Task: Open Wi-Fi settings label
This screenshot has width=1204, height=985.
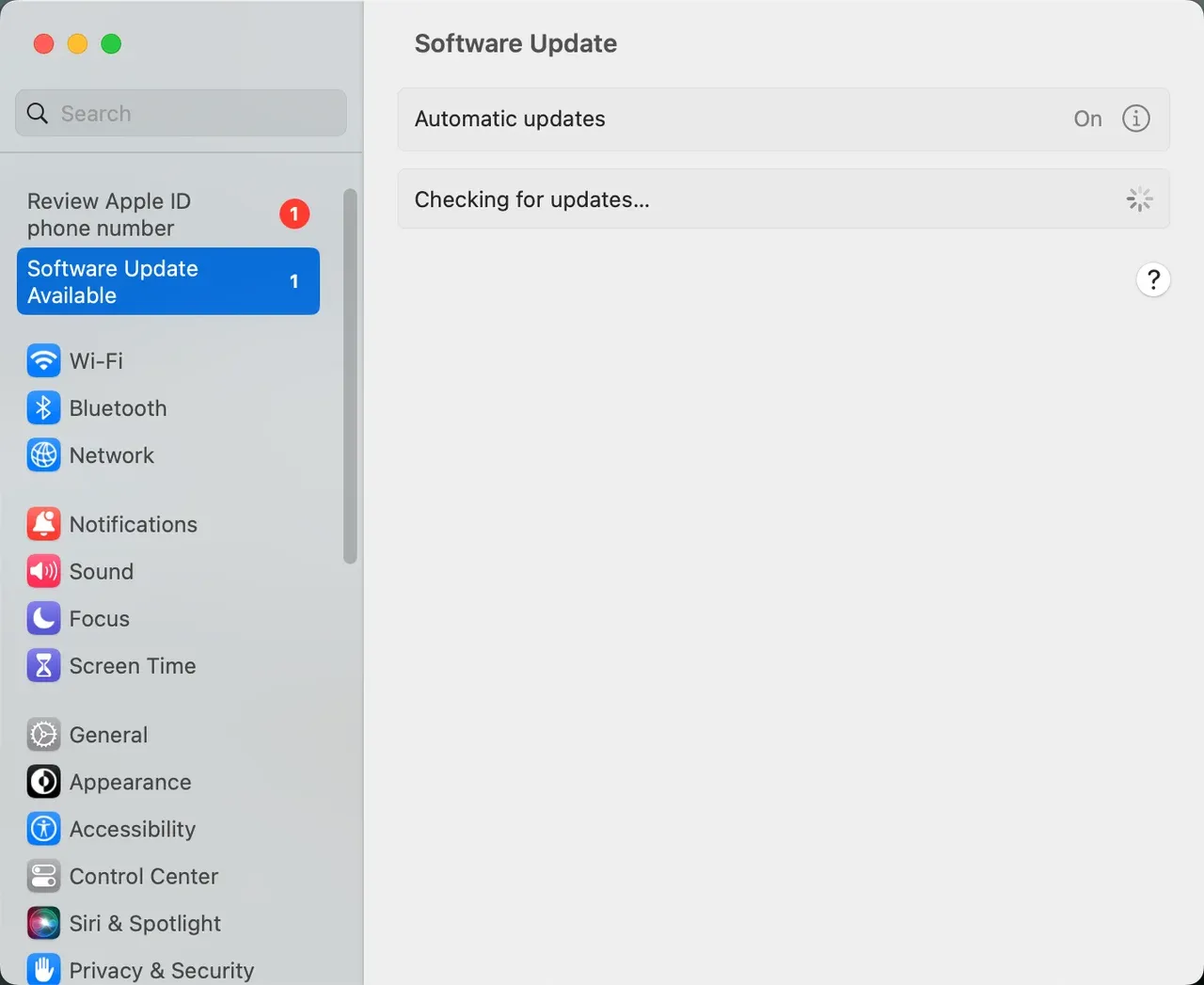Action: [x=96, y=361]
